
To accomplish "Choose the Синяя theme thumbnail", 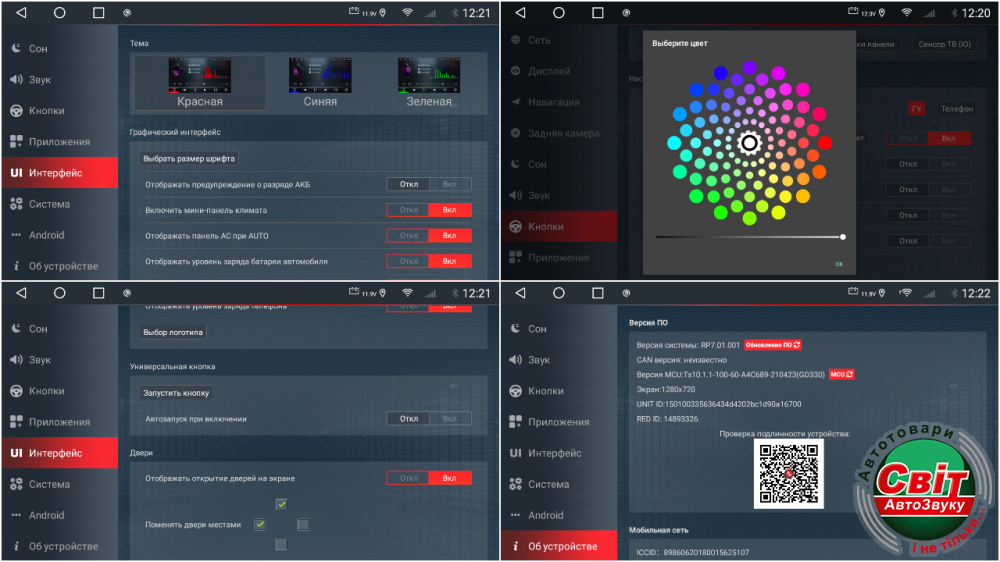I will click(x=320, y=82).
